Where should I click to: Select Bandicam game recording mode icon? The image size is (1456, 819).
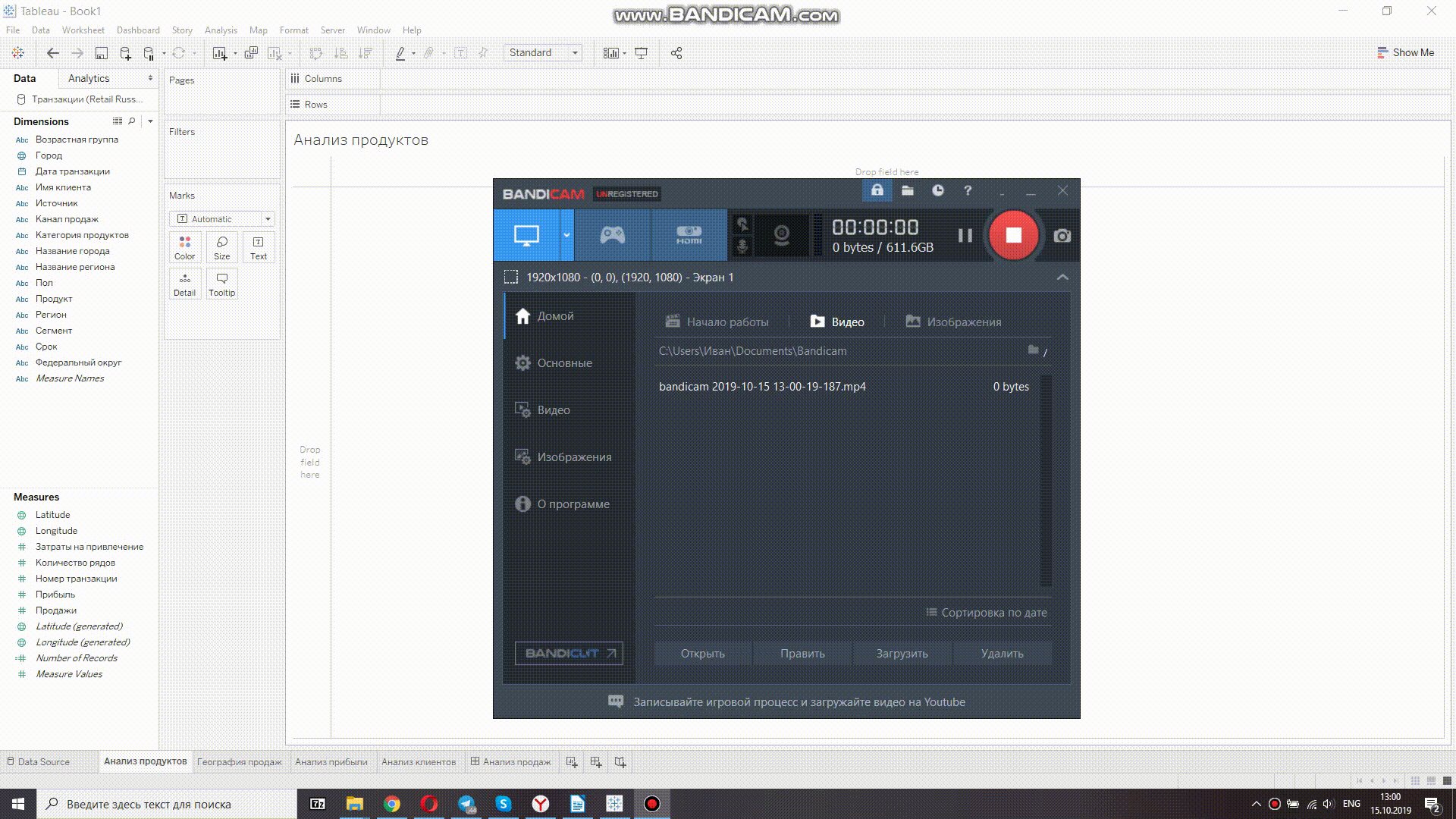(x=612, y=236)
